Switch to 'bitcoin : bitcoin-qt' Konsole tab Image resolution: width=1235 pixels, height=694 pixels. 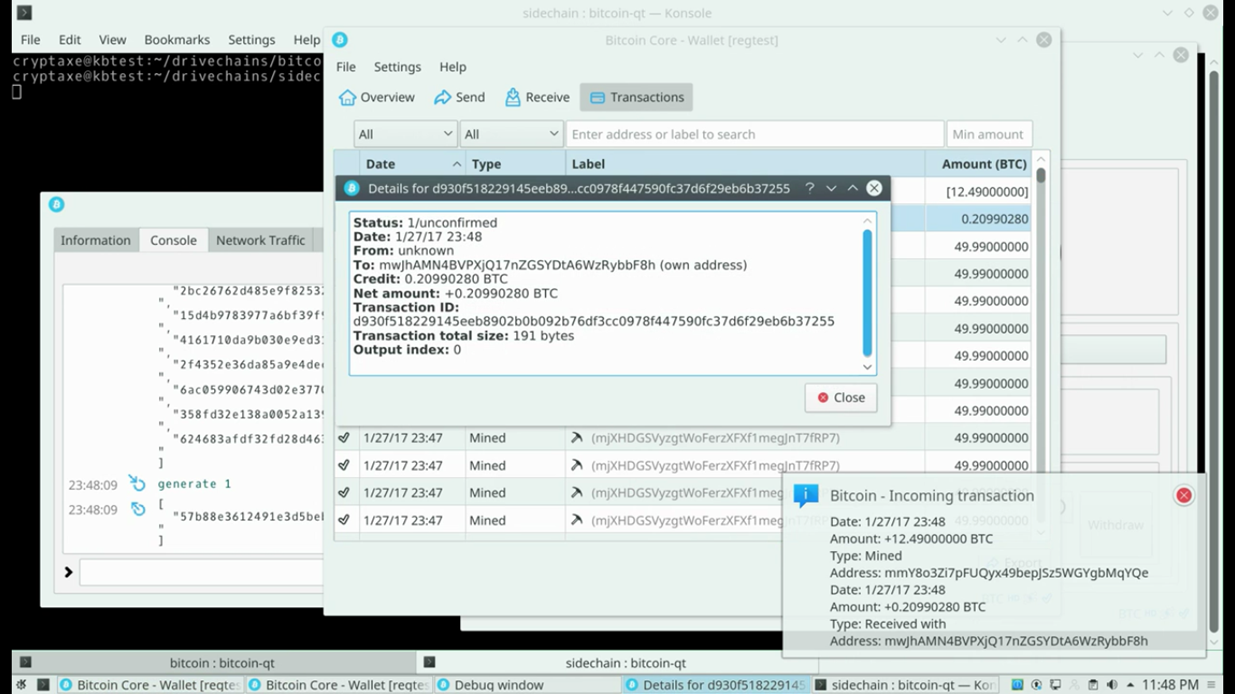click(x=214, y=662)
